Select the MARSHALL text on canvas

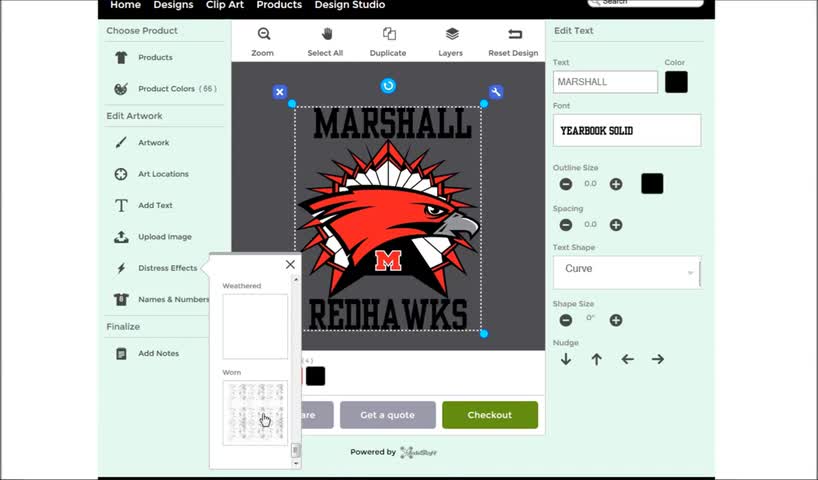(x=392, y=124)
